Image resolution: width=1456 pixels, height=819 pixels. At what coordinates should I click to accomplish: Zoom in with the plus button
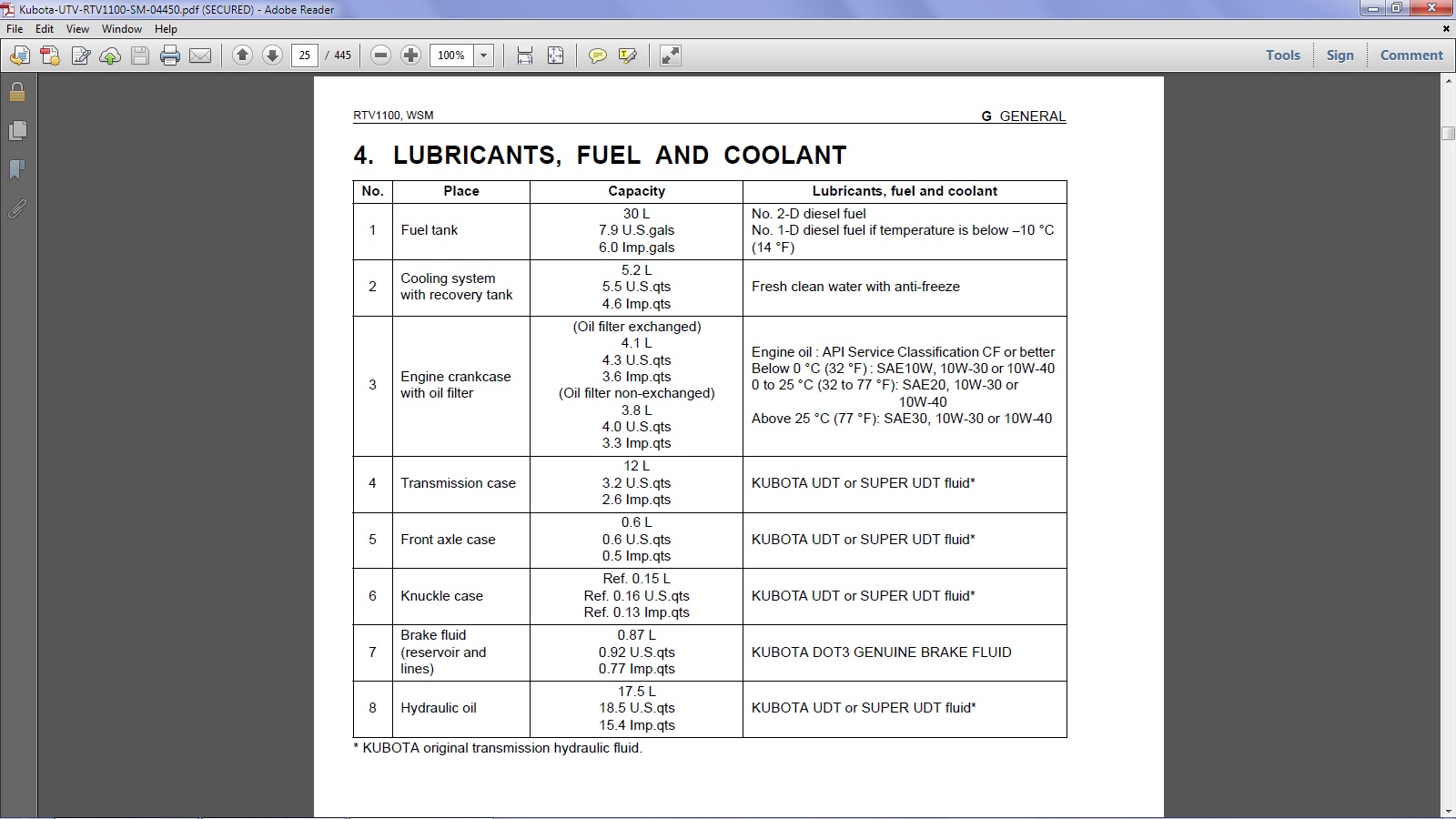coord(411,56)
